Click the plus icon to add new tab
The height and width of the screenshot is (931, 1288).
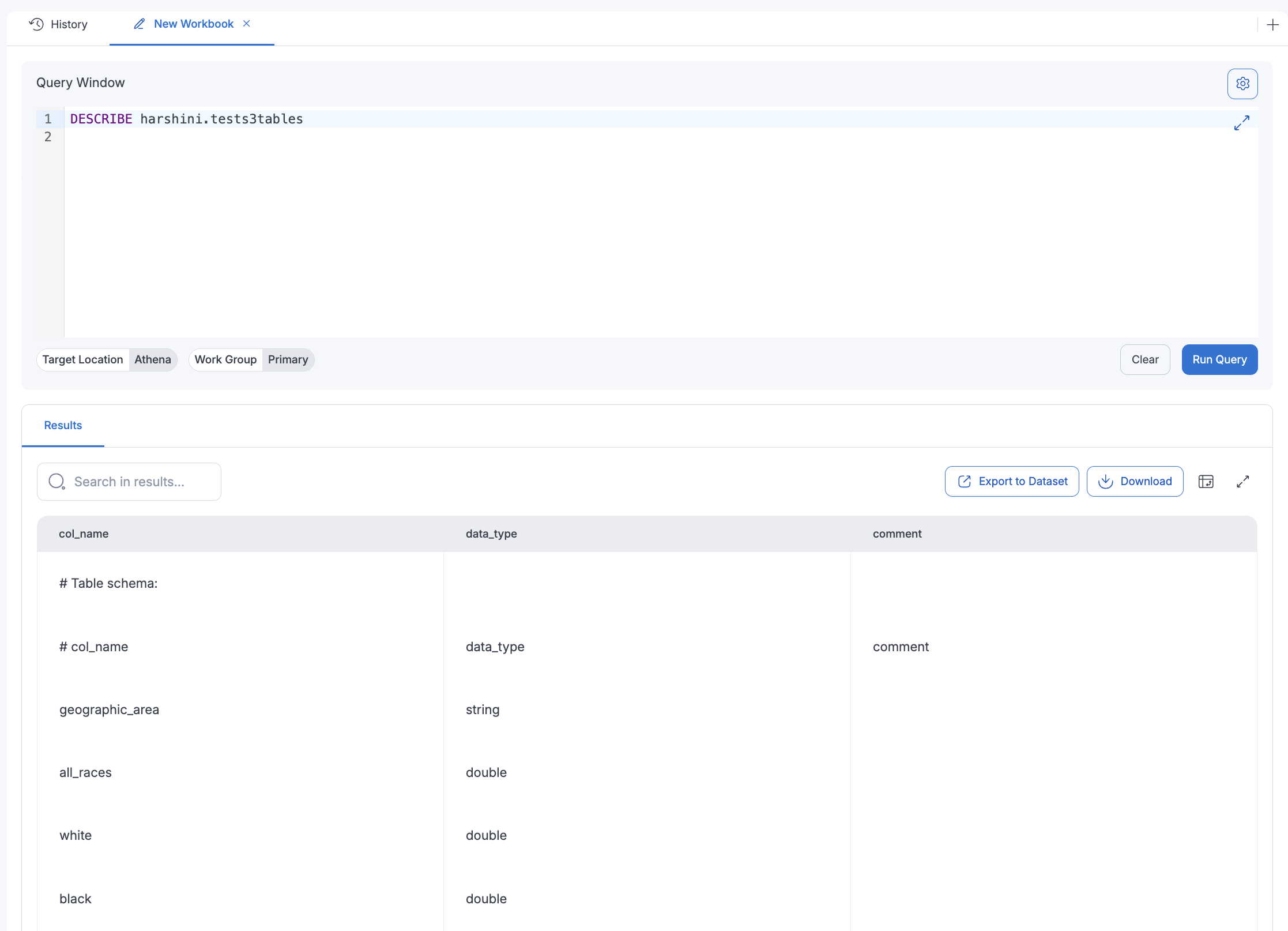(1272, 25)
